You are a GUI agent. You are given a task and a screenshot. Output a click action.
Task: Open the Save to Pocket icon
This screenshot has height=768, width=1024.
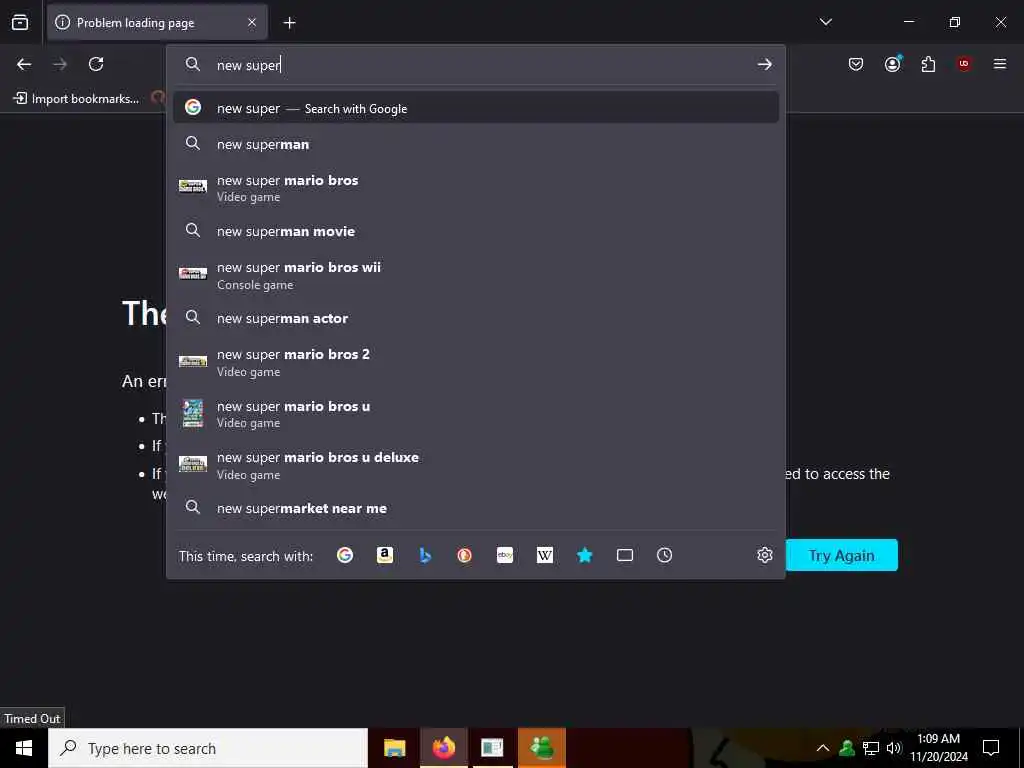tap(856, 64)
